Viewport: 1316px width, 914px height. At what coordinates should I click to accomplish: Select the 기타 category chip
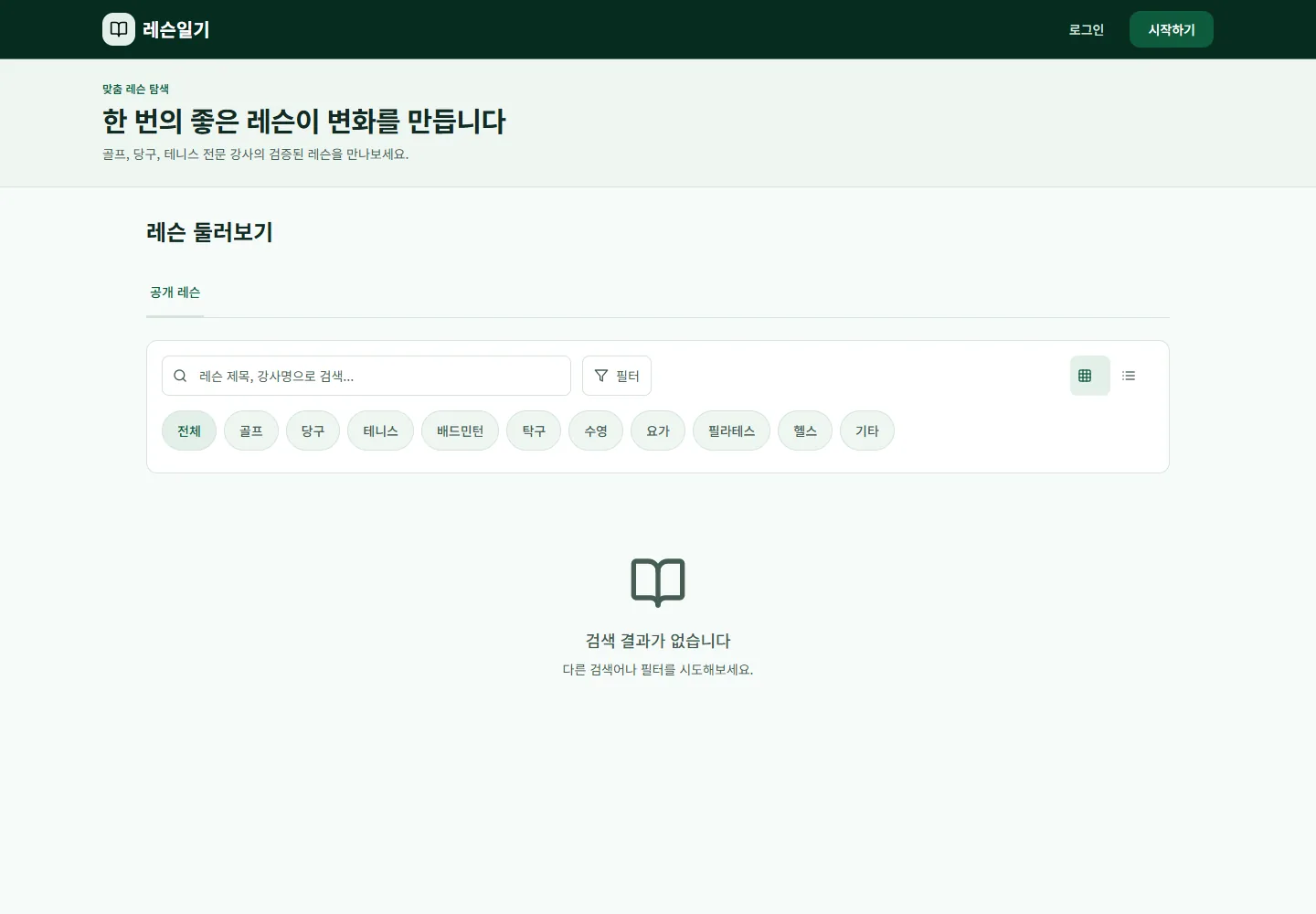(x=867, y=430)
